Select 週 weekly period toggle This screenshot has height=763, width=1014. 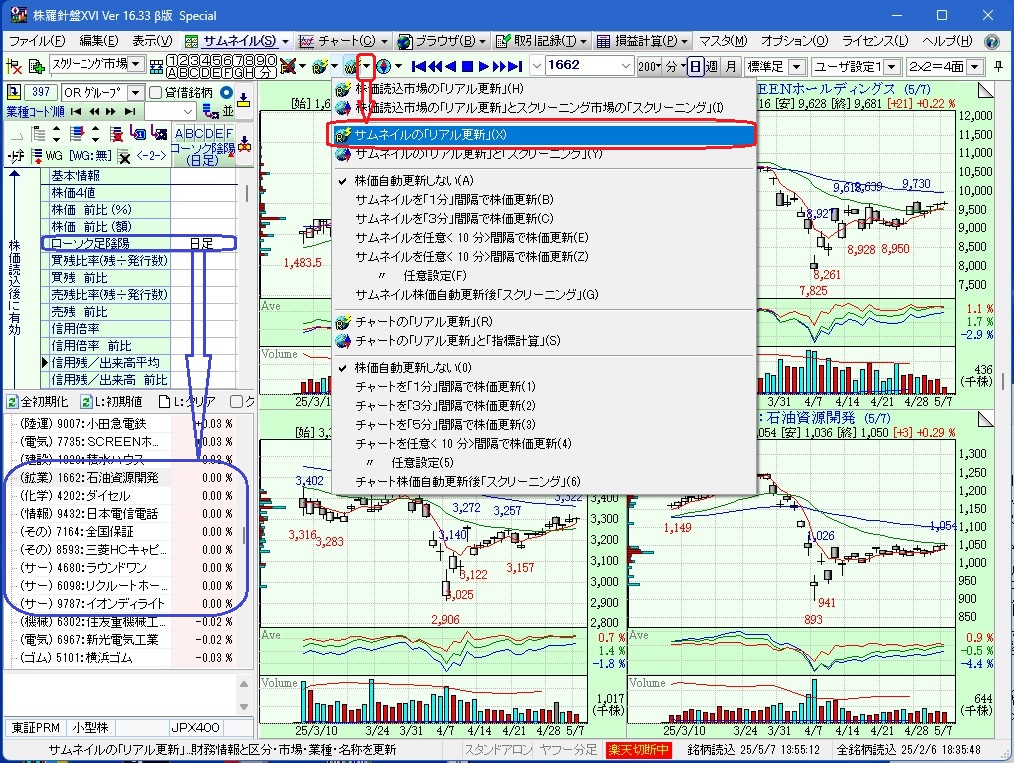tap(712, 66)
